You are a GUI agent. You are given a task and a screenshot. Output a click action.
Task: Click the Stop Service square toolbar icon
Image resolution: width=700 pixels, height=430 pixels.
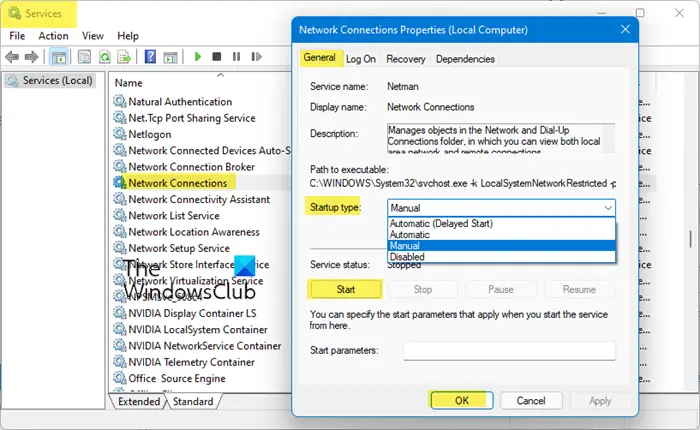217,57
